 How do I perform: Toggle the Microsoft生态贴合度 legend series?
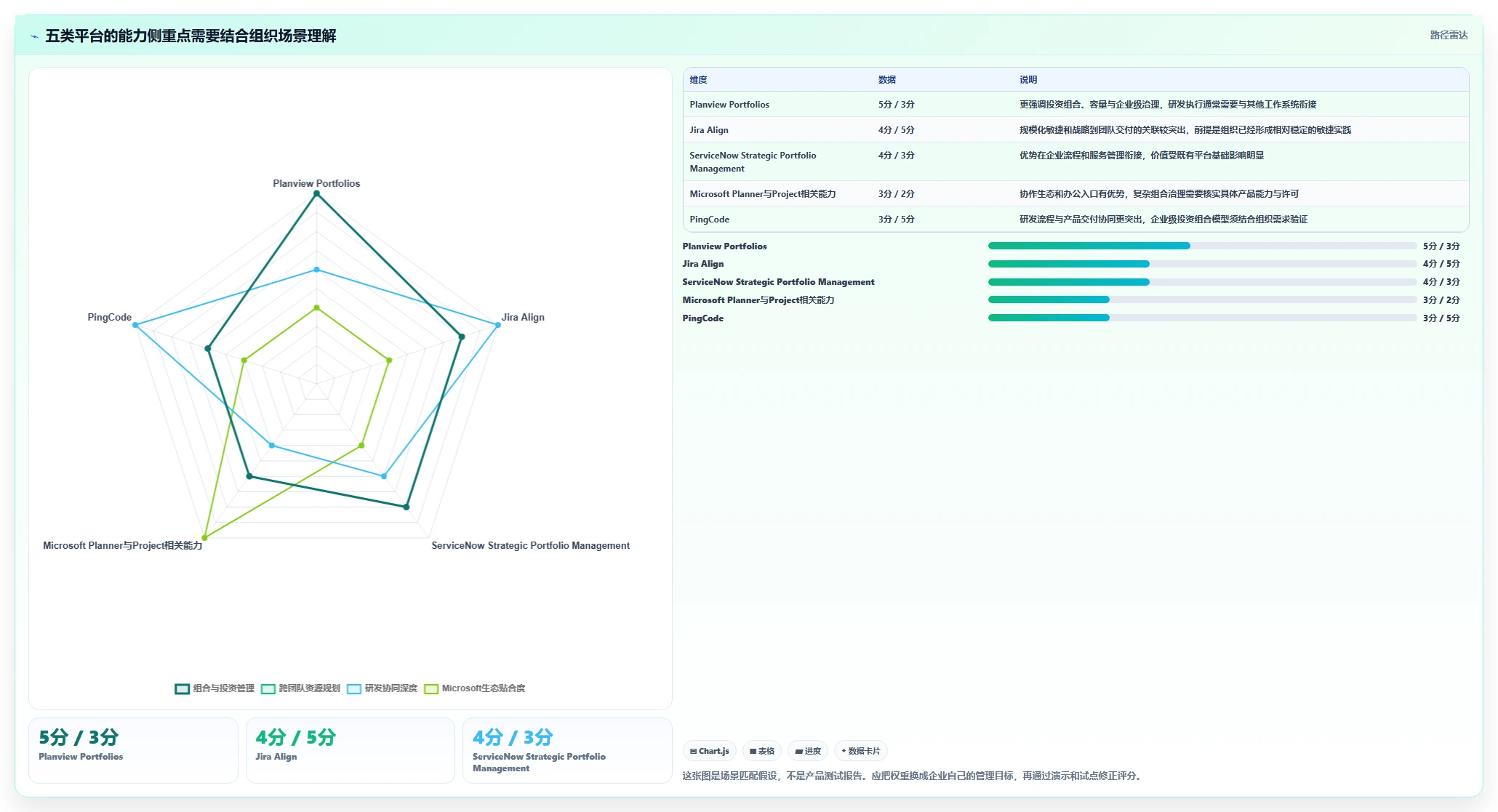click(474, 688)
